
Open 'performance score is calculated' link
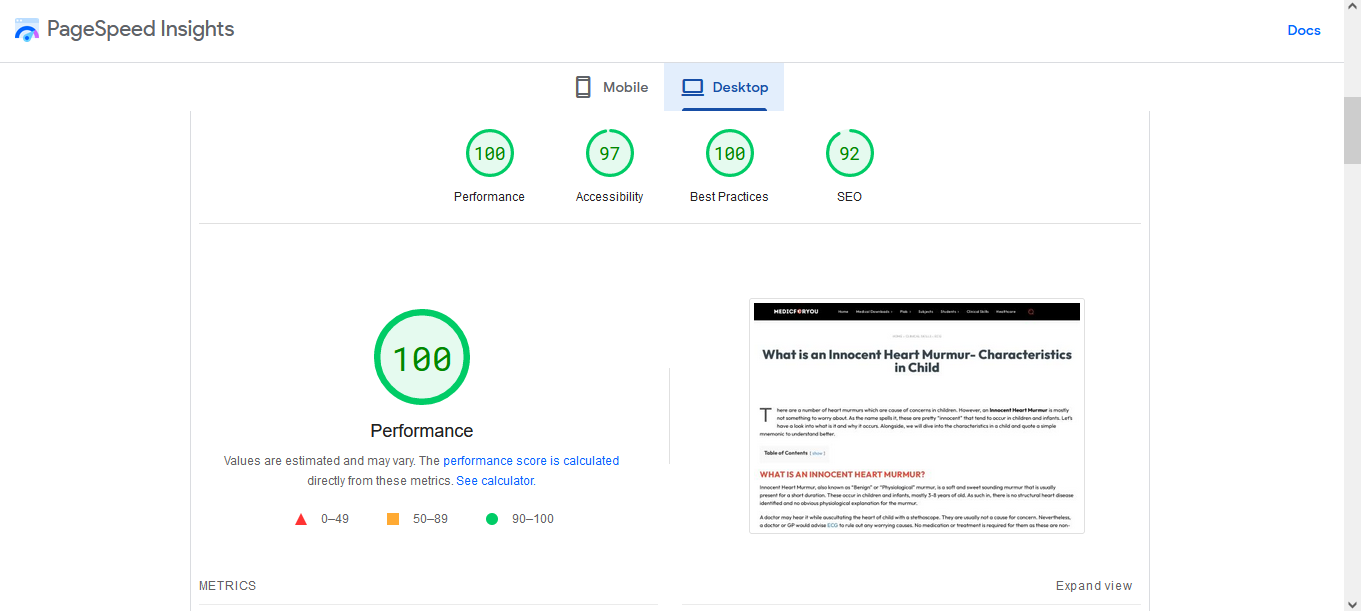531,461
